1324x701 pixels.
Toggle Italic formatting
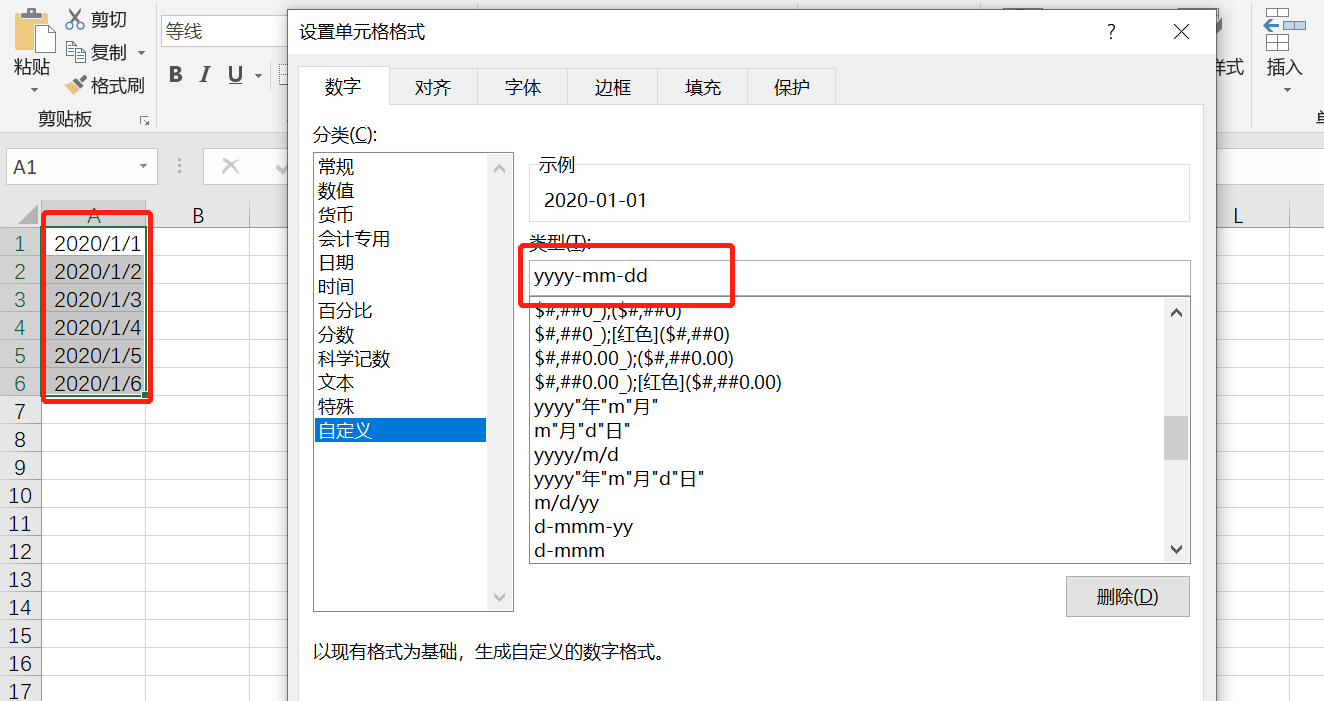tap(206, 75)
